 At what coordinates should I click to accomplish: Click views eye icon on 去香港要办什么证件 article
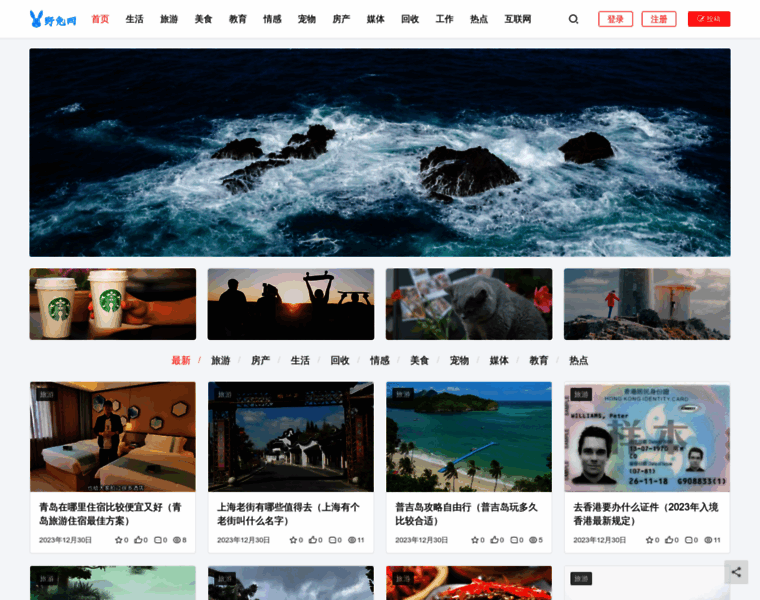pos(708,540)
